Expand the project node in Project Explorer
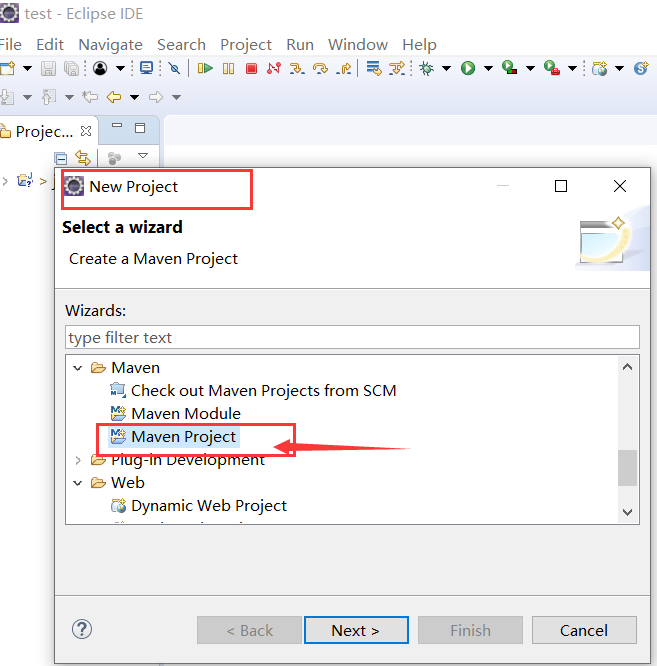 (5, 181)
